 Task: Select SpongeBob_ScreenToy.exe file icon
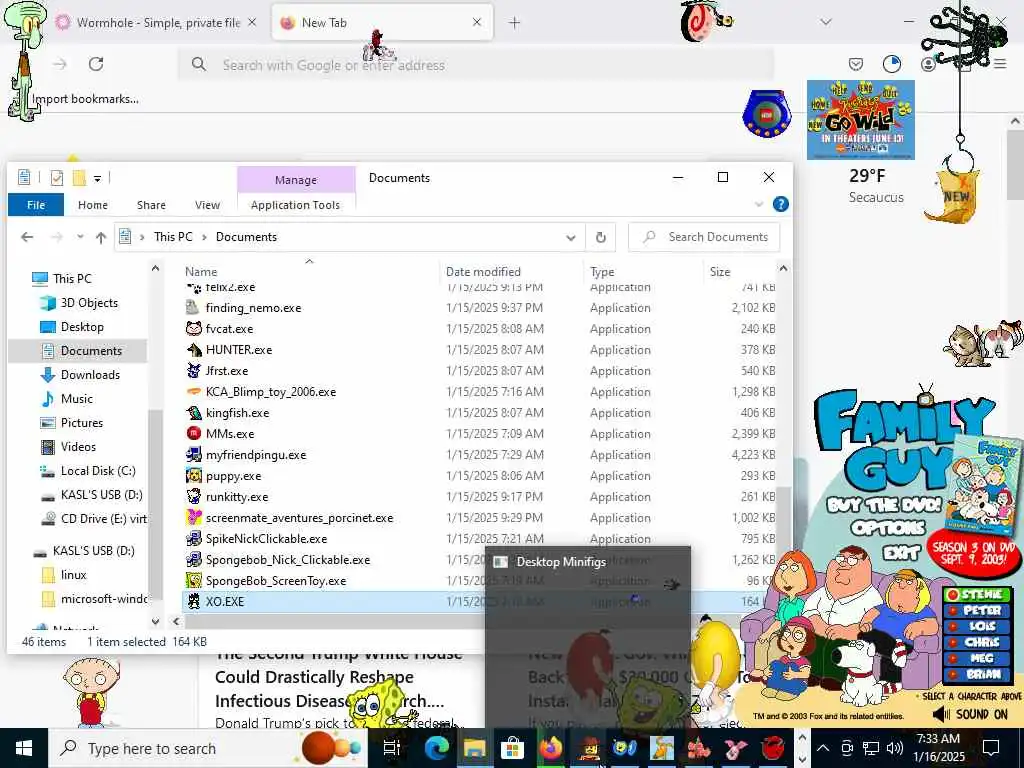pyautogui.click(x=193, y=581)
